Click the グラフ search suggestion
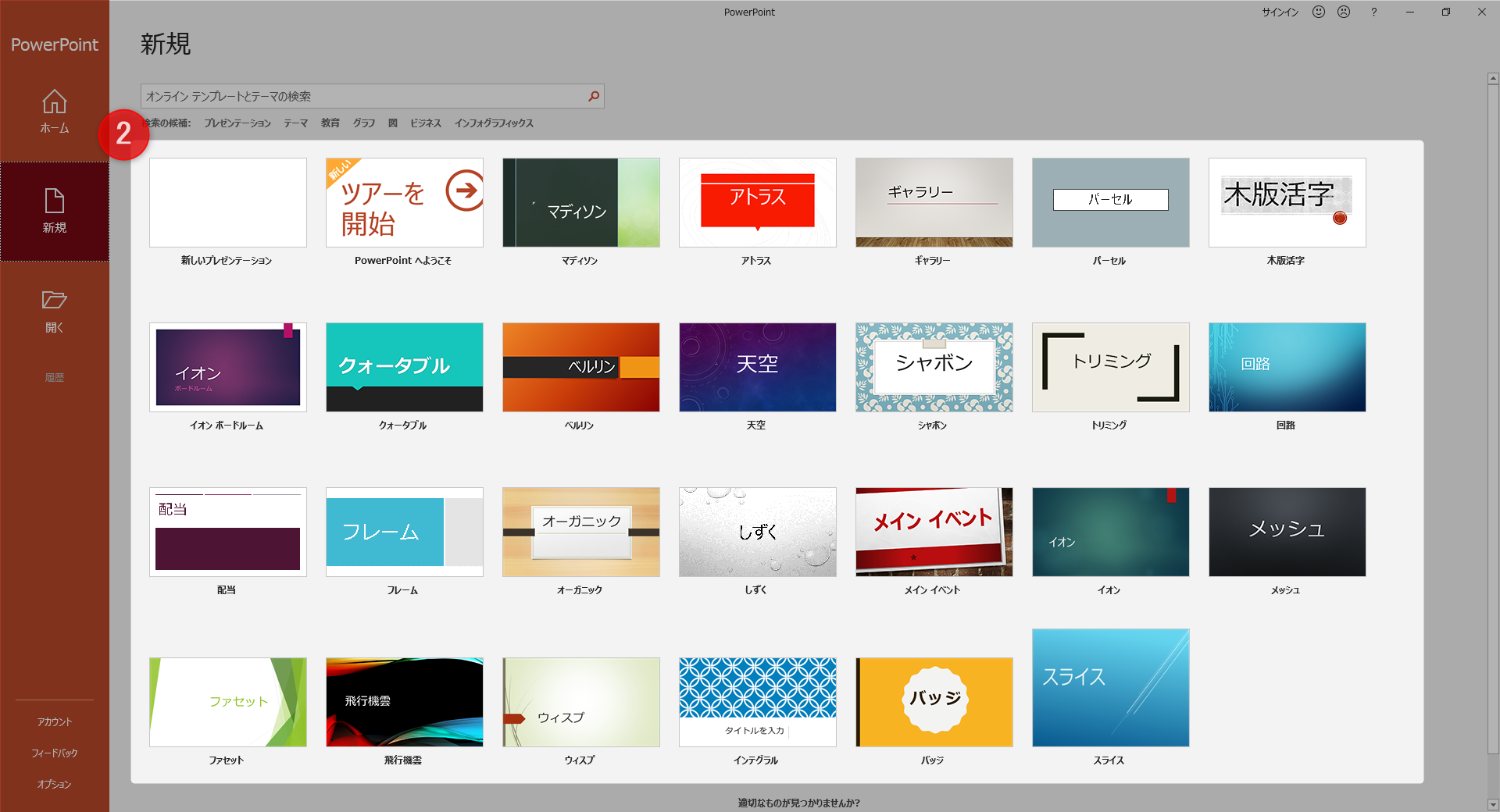1500x812 pixels. (363, 123)
